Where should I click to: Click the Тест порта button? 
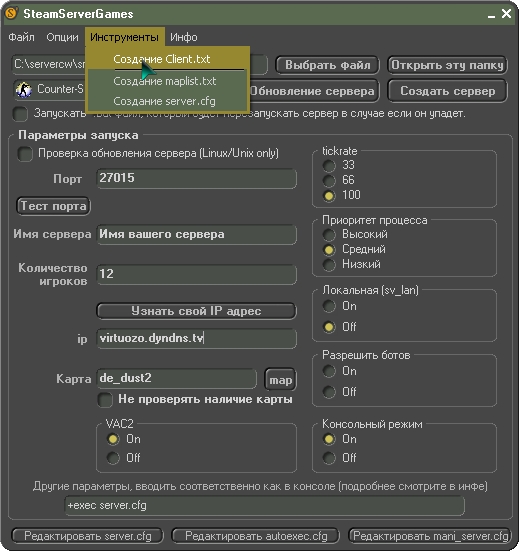(53, 206)
